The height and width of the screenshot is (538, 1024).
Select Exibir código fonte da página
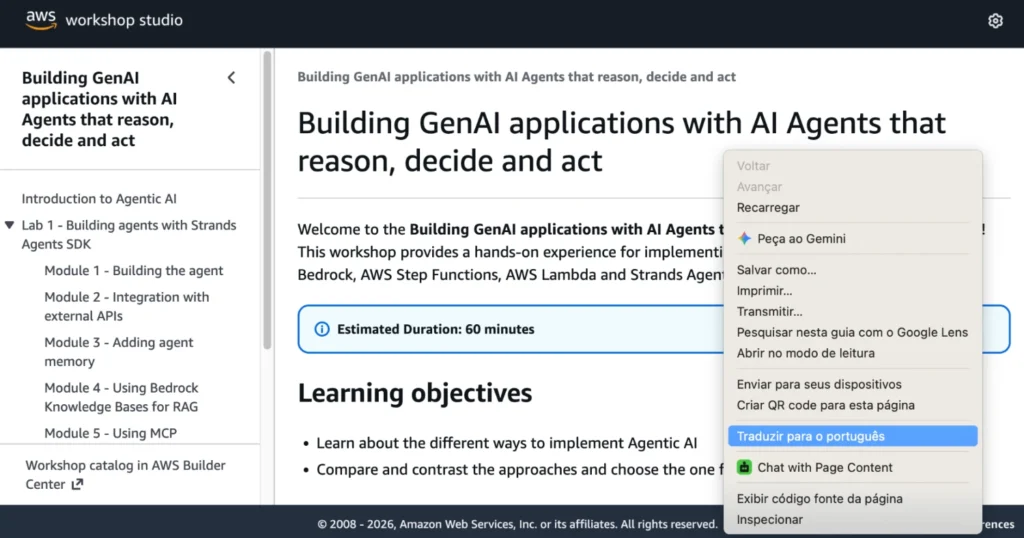852,499
